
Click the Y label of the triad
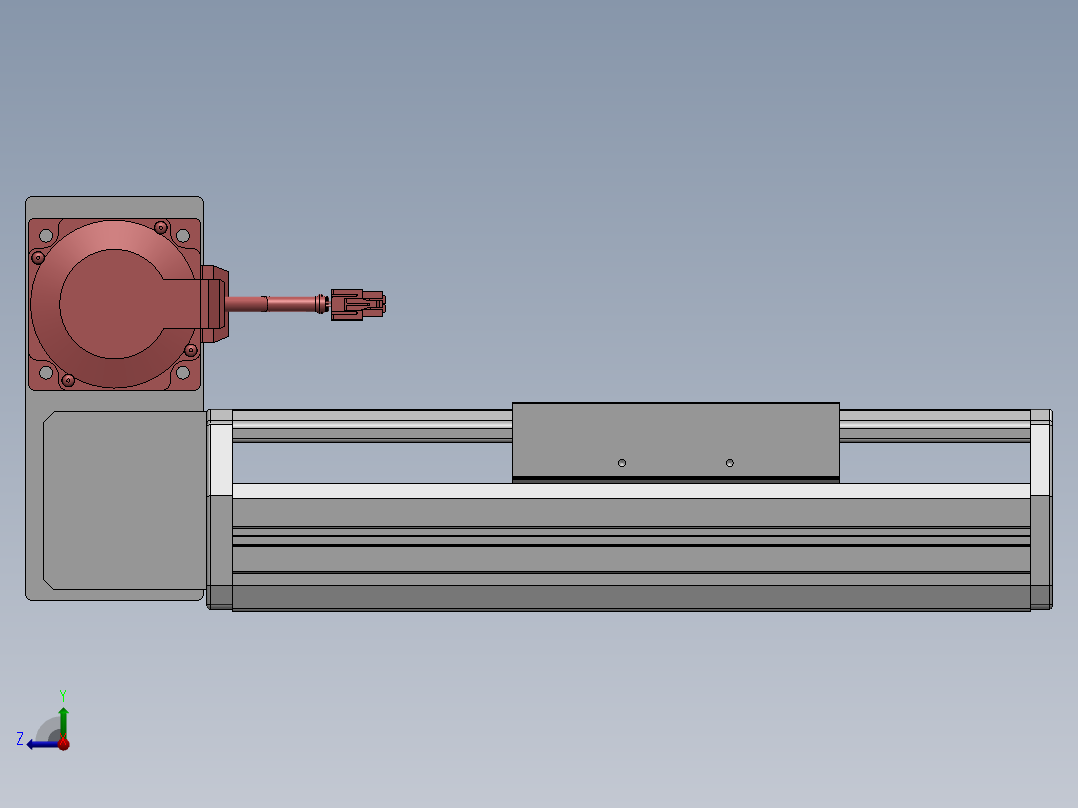(x=63, y=695)
